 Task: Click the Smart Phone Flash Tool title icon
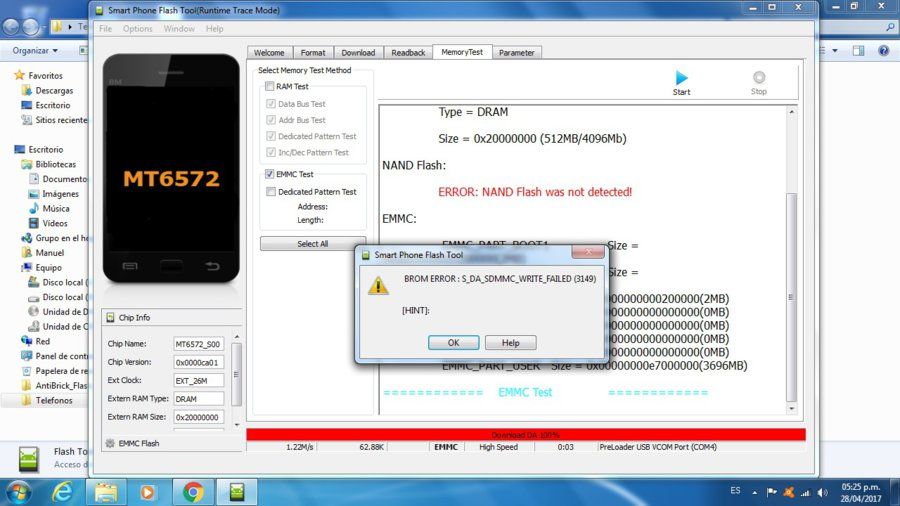click(99, 10)
